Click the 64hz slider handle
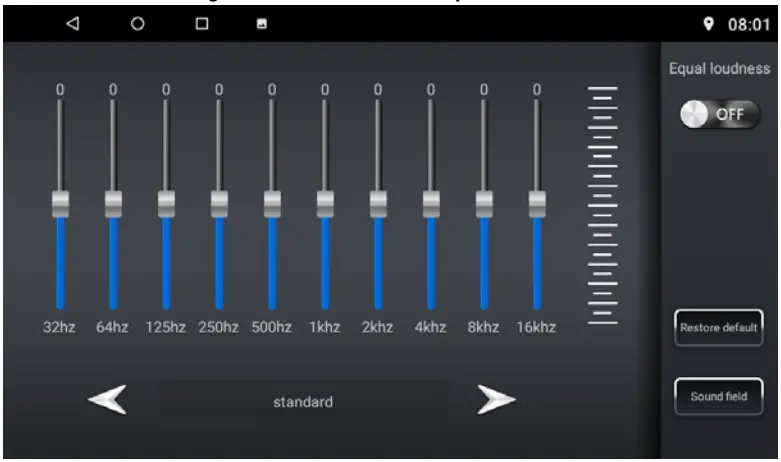781x462 pixels. click(x=113, y=204)
